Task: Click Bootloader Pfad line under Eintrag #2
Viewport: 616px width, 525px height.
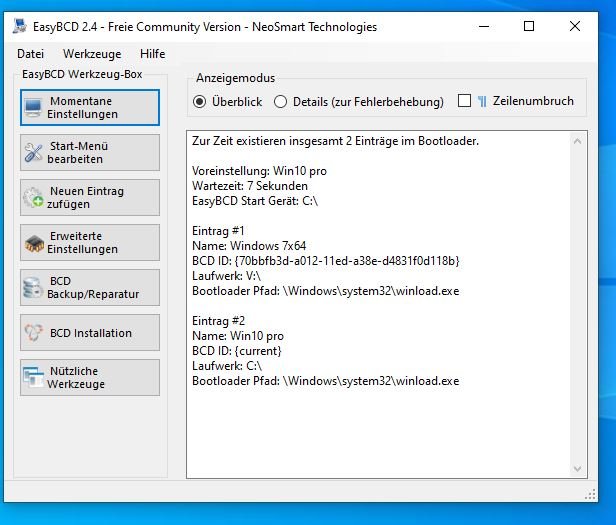Action: coord(326,381)
